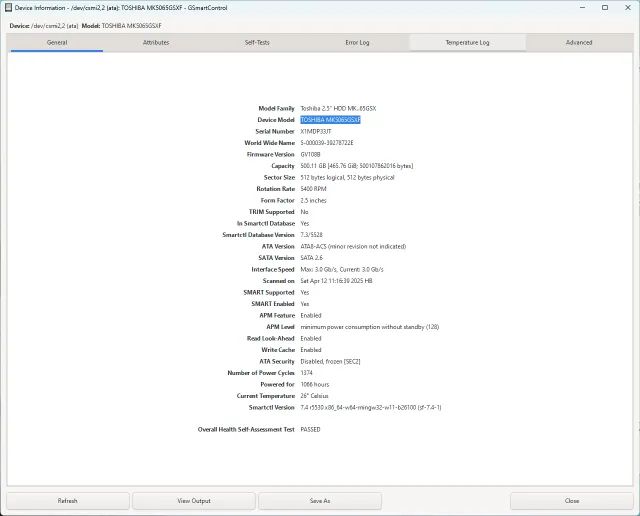Maximize the Device Information window
Screen dimensions: 640x516
click(x=605, y=7)
